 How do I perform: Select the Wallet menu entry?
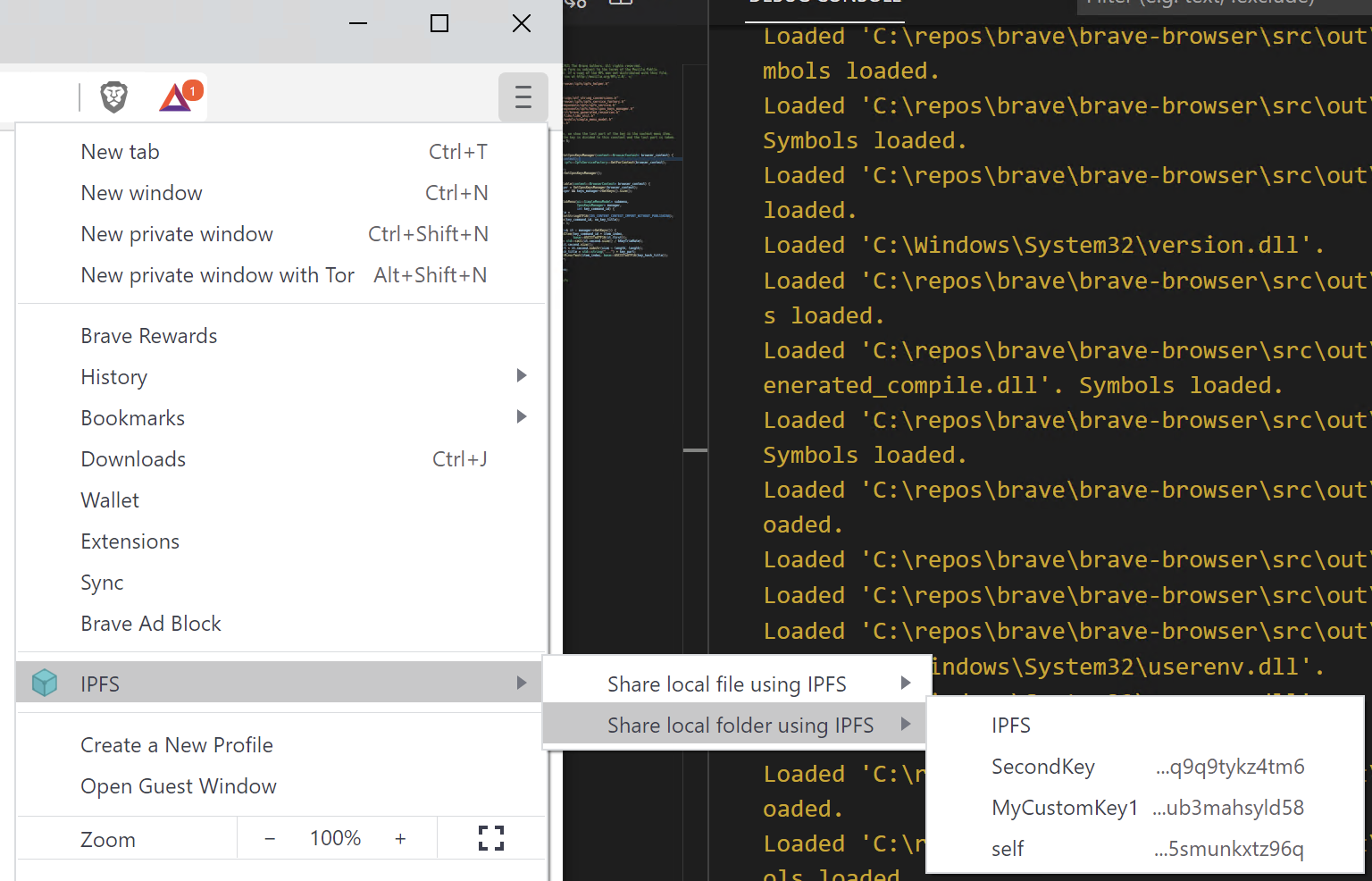click(281, 500)
